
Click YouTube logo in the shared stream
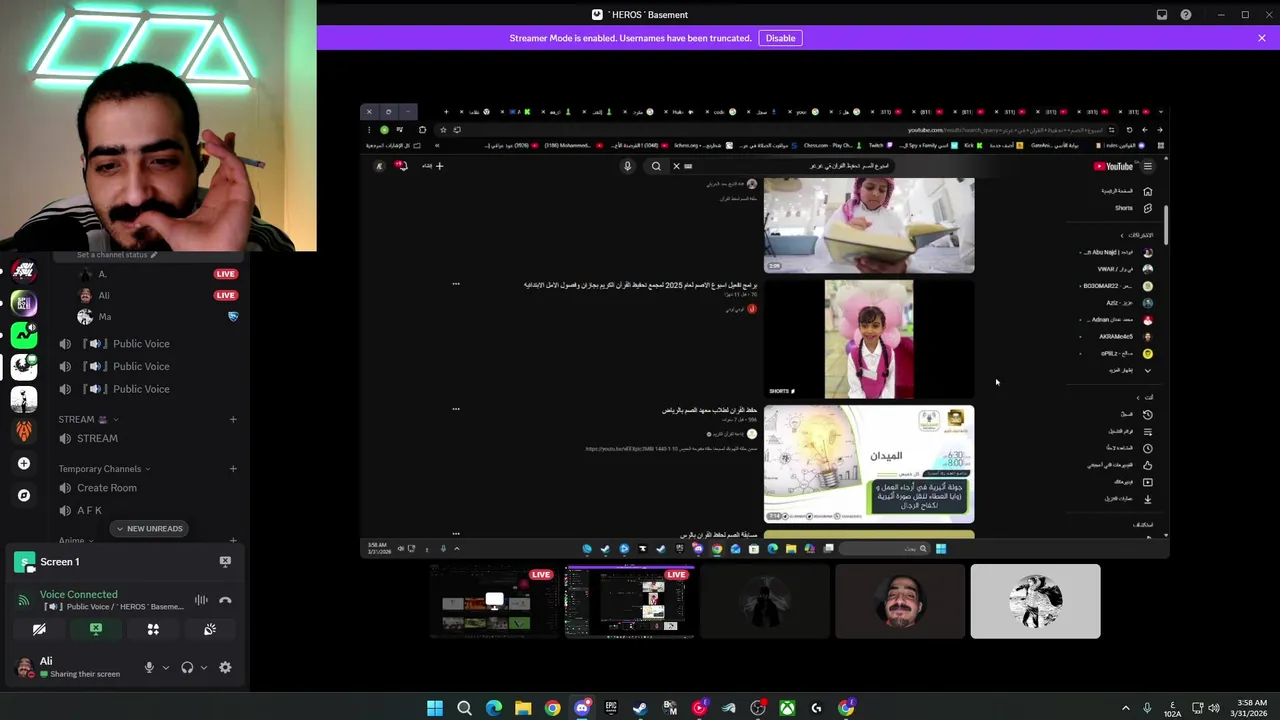tap(1113, 166)
